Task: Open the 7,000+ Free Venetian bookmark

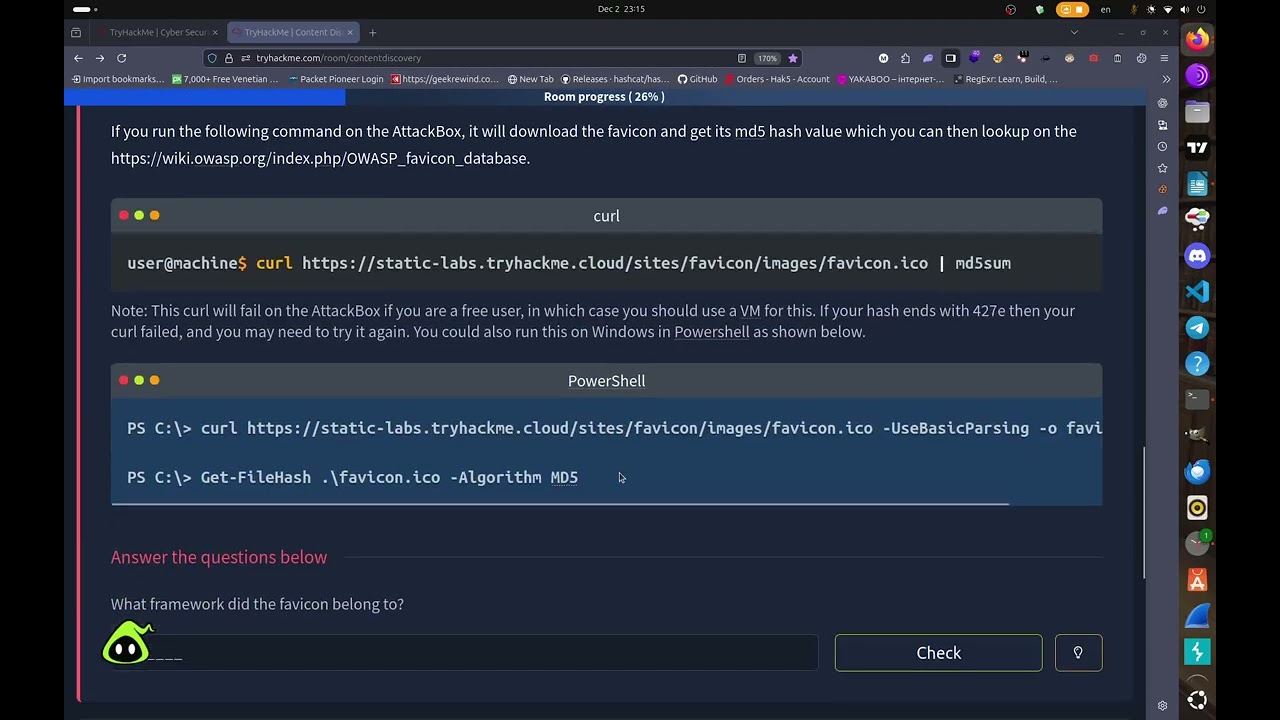Action: (x=225, y=79)
